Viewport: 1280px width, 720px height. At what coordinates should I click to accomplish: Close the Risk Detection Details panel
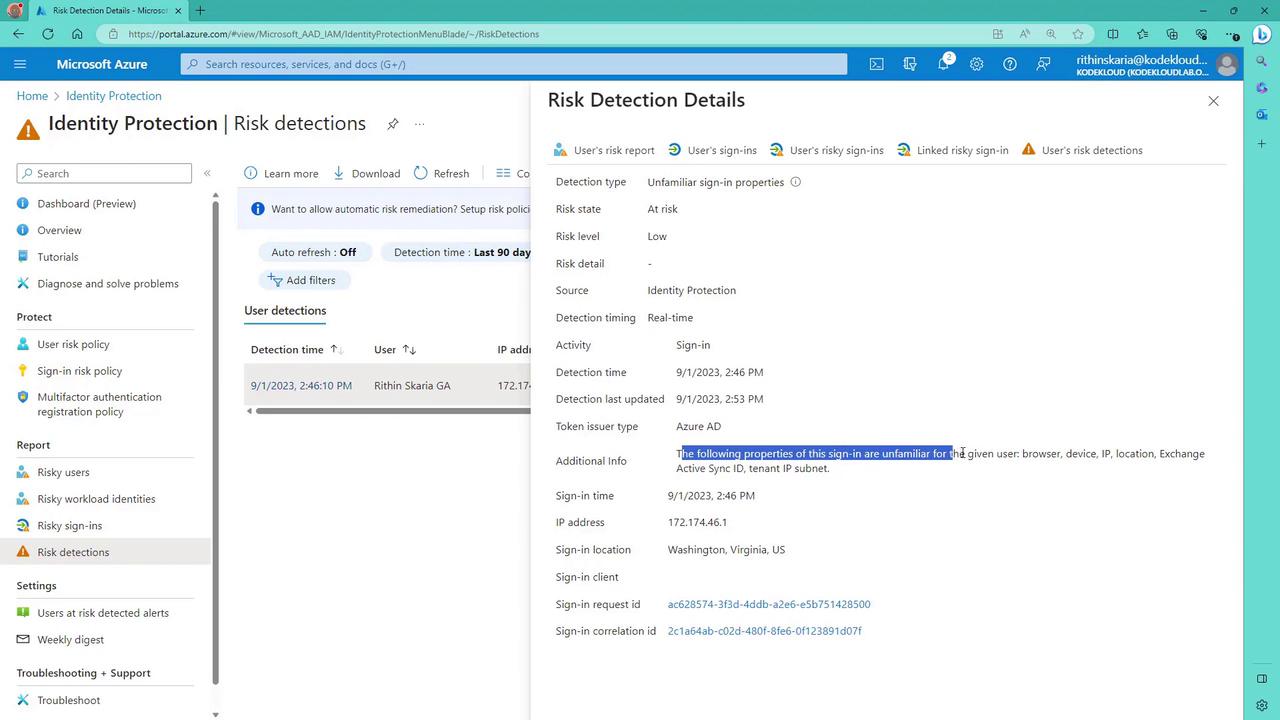click(1213, 101)
